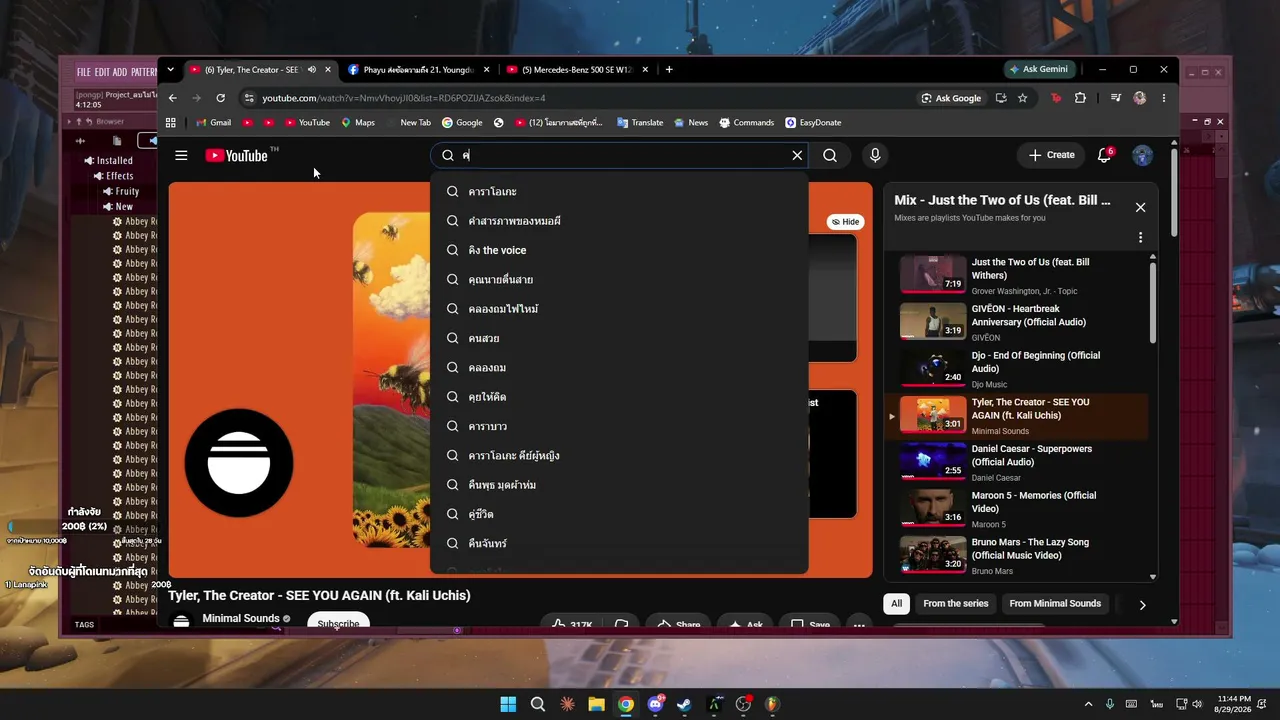The width and height of the screenshot is (1280, 720).
Task: Open 'Maroon 5 - Memories' in playlist
Action: (1018, 508)
